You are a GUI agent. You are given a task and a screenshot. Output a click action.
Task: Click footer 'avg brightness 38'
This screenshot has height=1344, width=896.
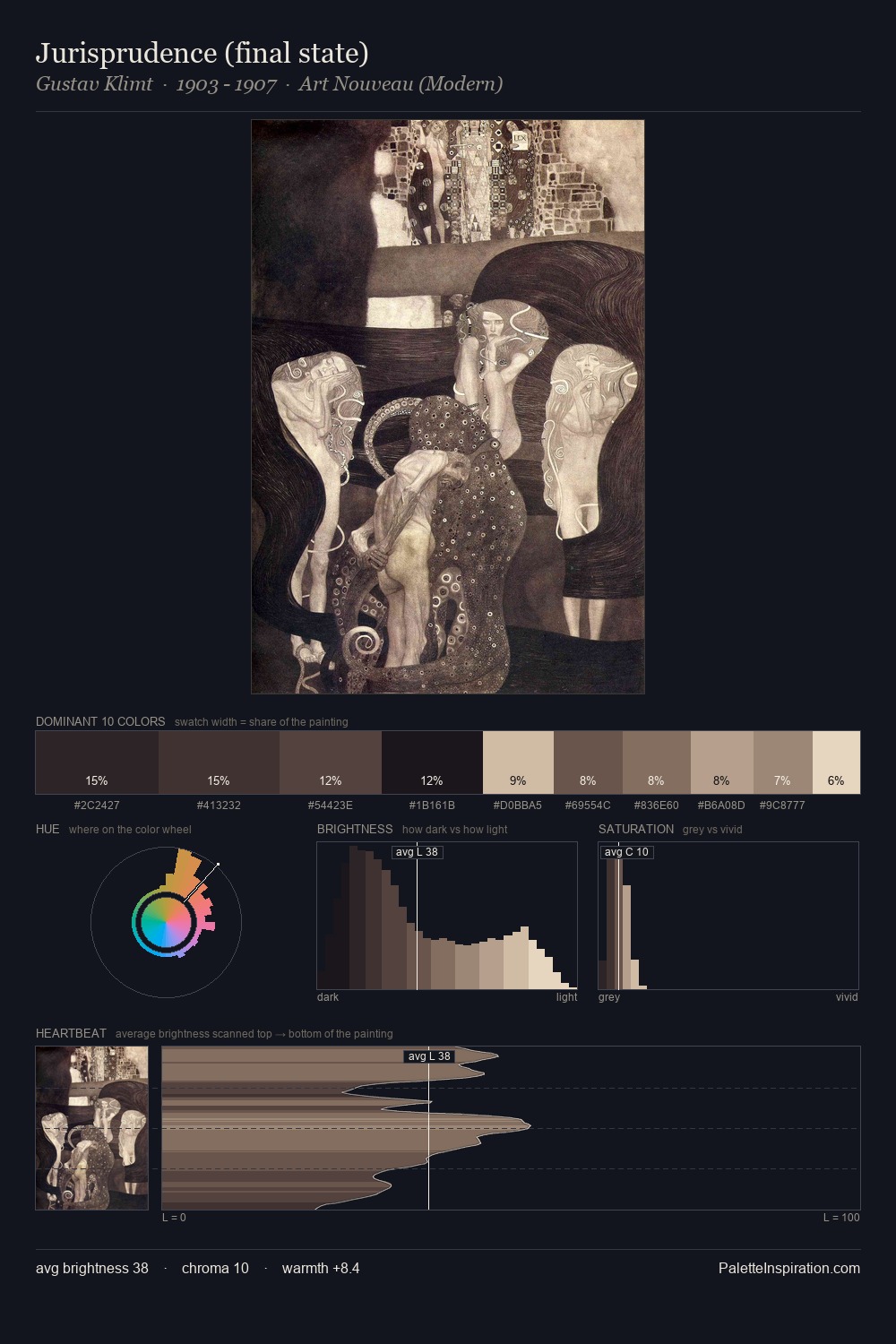(x=92, y=1269)
